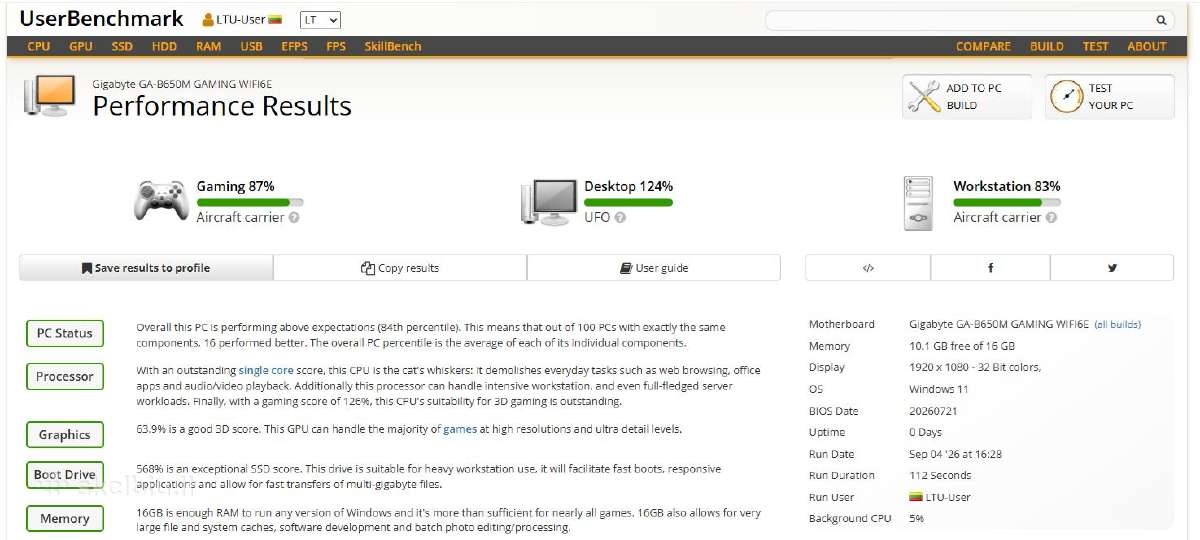
Task: Click Copy results button
Action: 400,268
